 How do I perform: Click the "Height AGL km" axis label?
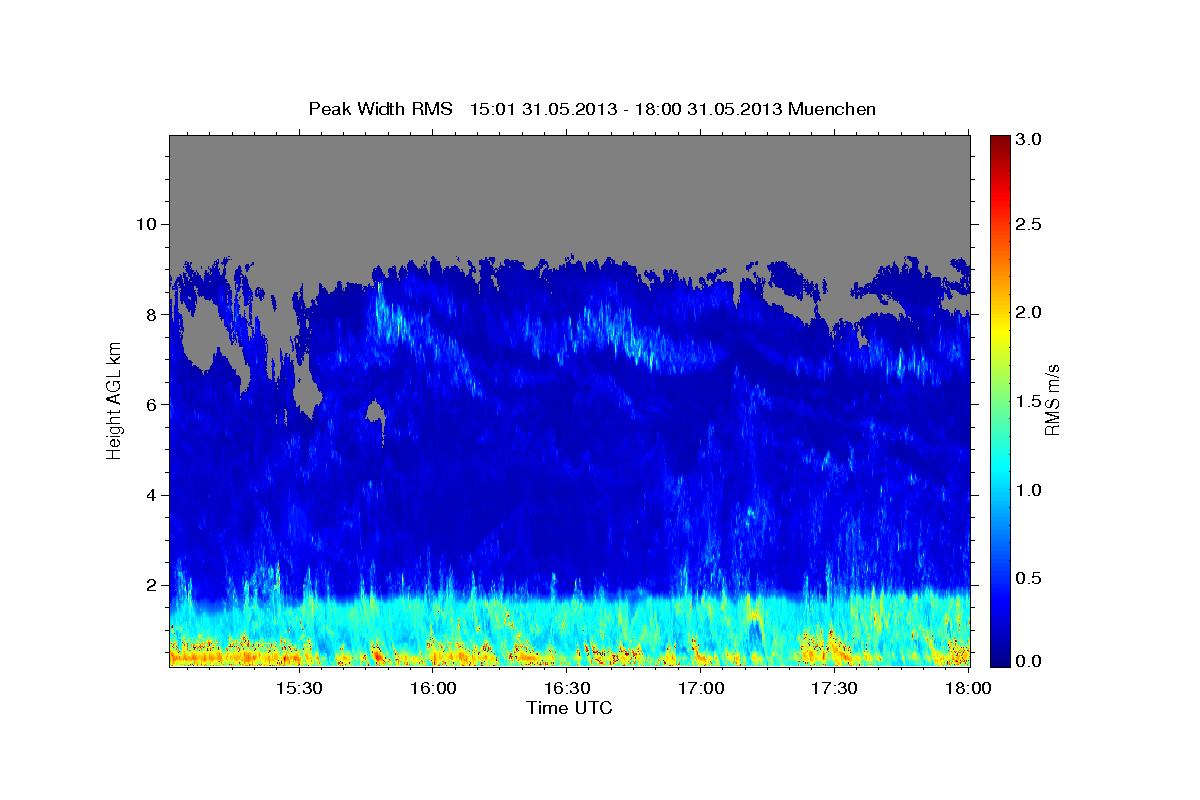point(115,402)
